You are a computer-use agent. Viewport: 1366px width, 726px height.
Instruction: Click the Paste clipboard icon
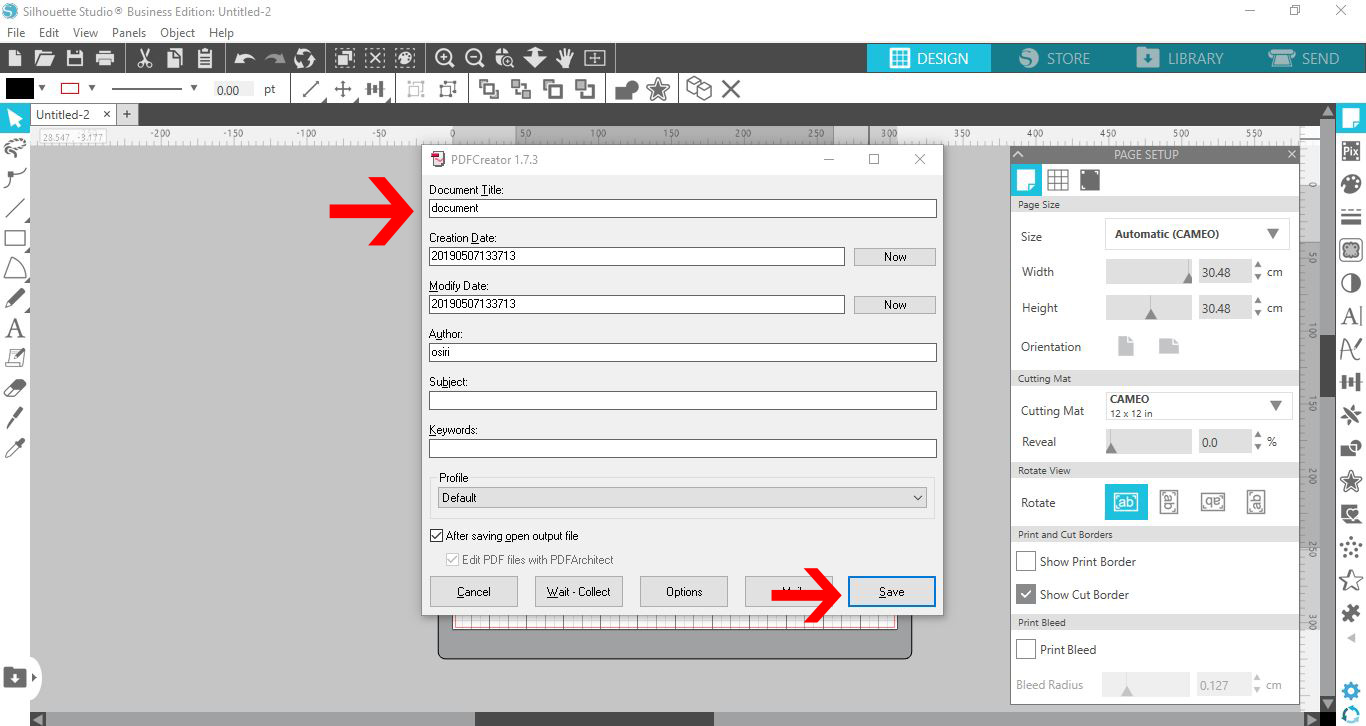click(x=205, y=58)
